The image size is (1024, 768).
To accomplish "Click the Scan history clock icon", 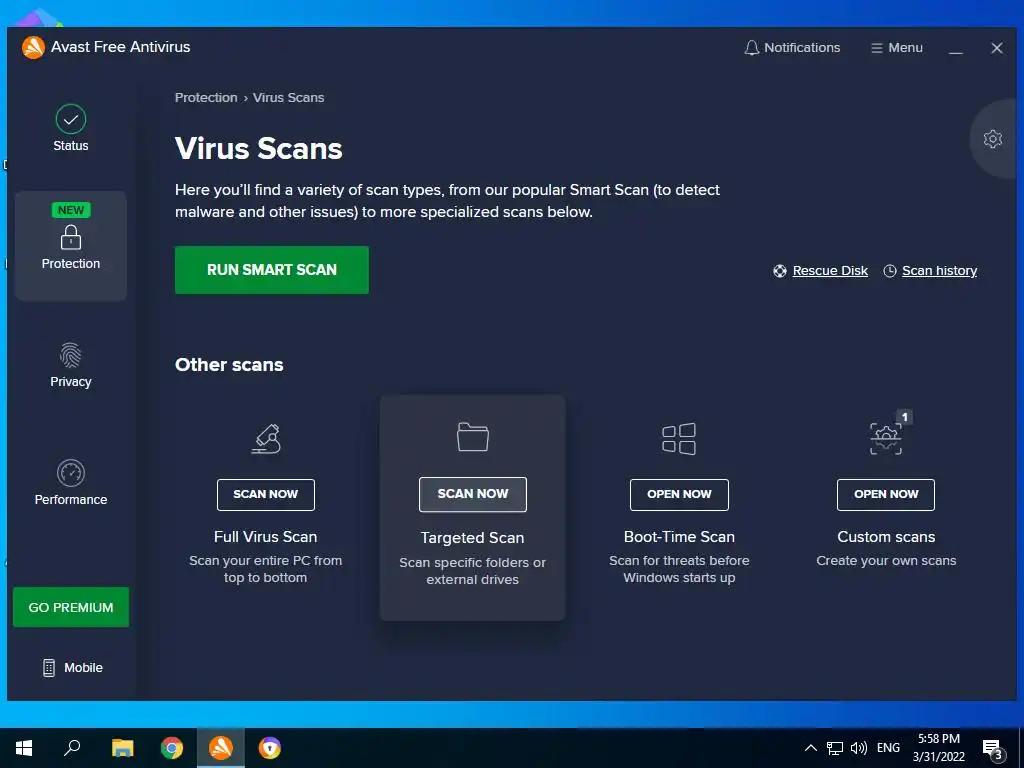I will [x=889, y=270].
